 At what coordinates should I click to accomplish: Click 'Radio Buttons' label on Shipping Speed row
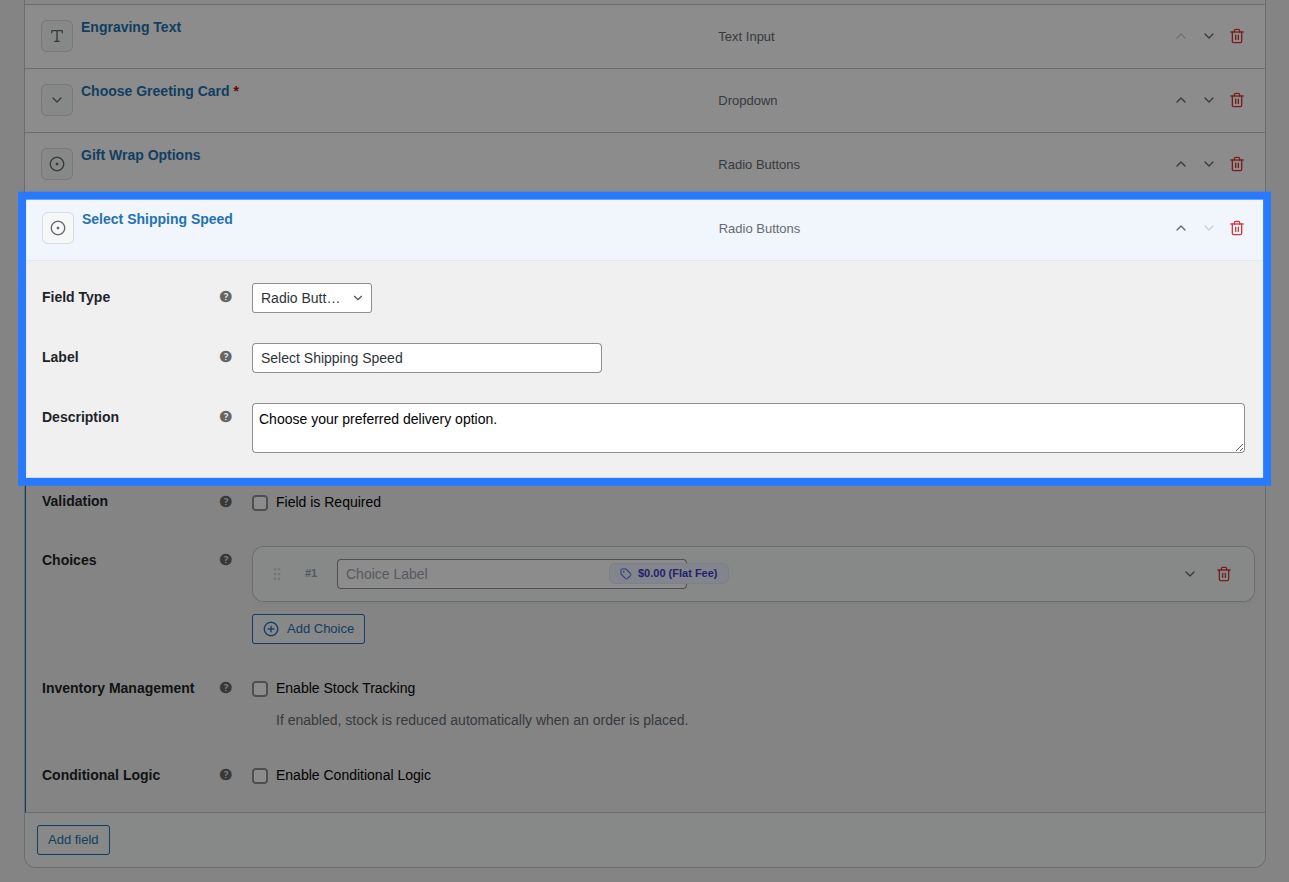759,229
